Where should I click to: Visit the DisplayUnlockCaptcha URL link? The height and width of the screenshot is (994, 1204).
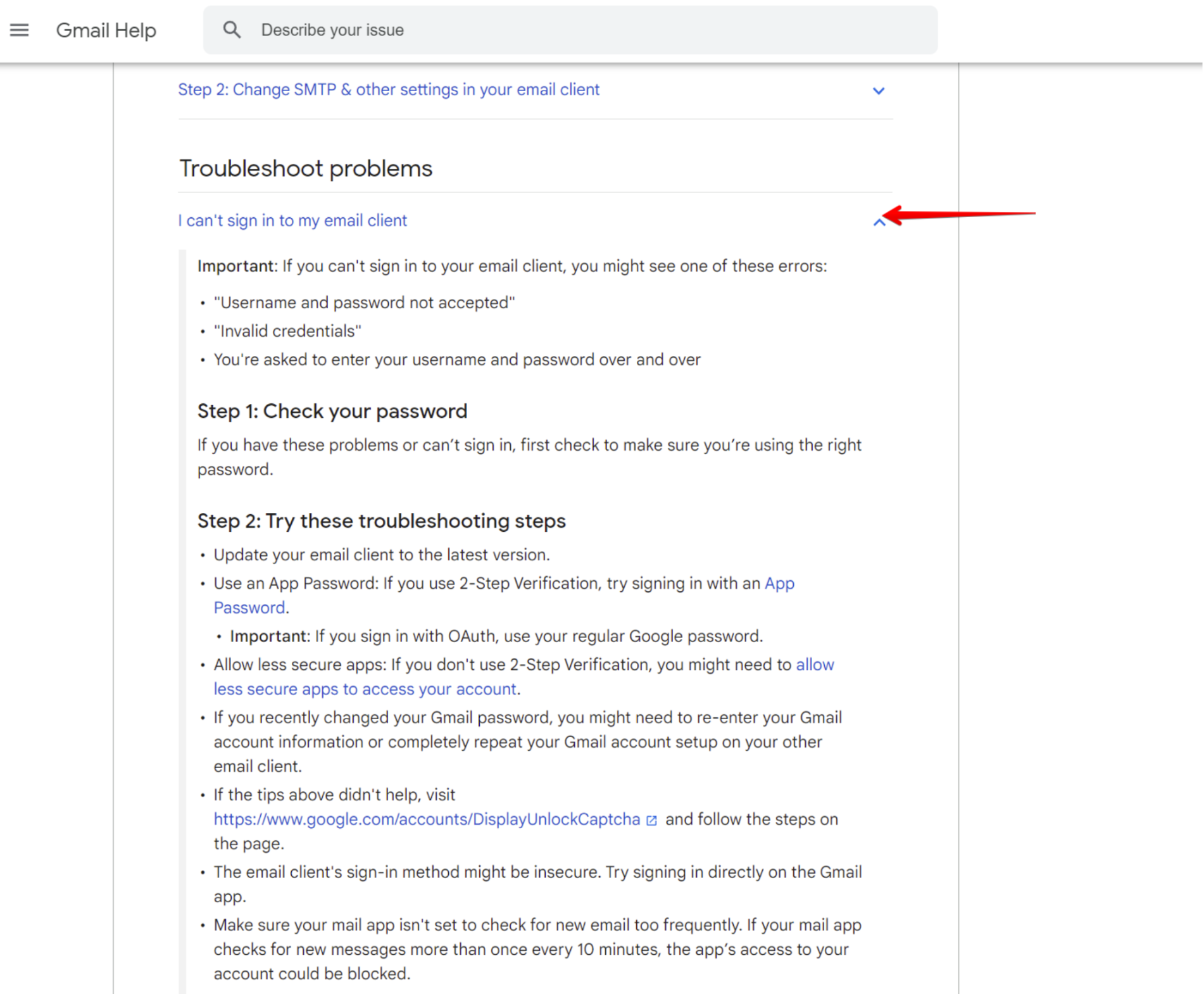coord(427,819)
